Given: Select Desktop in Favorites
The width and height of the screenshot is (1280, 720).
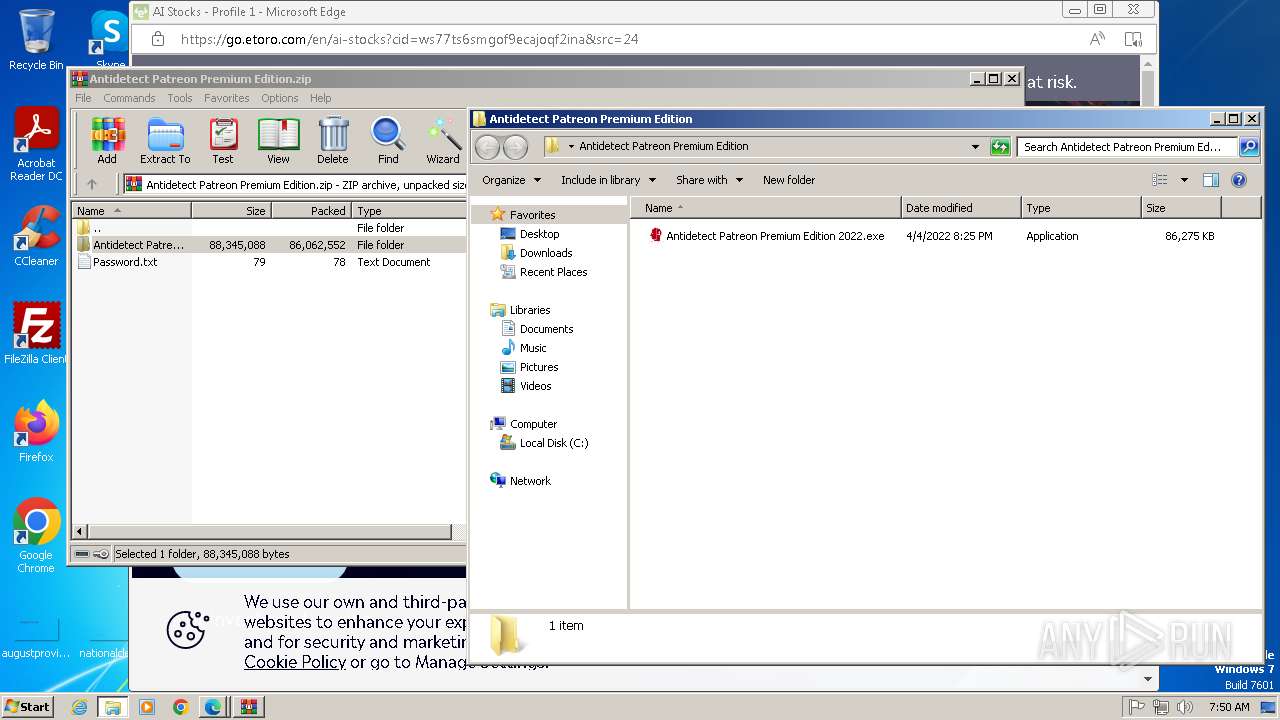Looking at the screenshot, I should 539,234.
